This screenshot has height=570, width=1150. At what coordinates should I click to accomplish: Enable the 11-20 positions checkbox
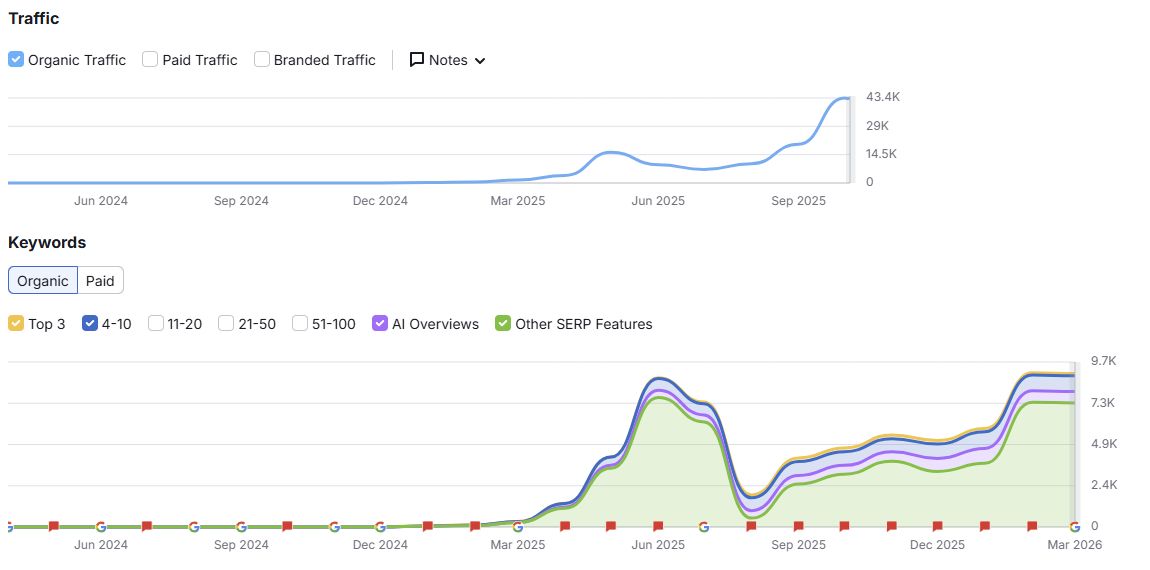click(155, 324)
